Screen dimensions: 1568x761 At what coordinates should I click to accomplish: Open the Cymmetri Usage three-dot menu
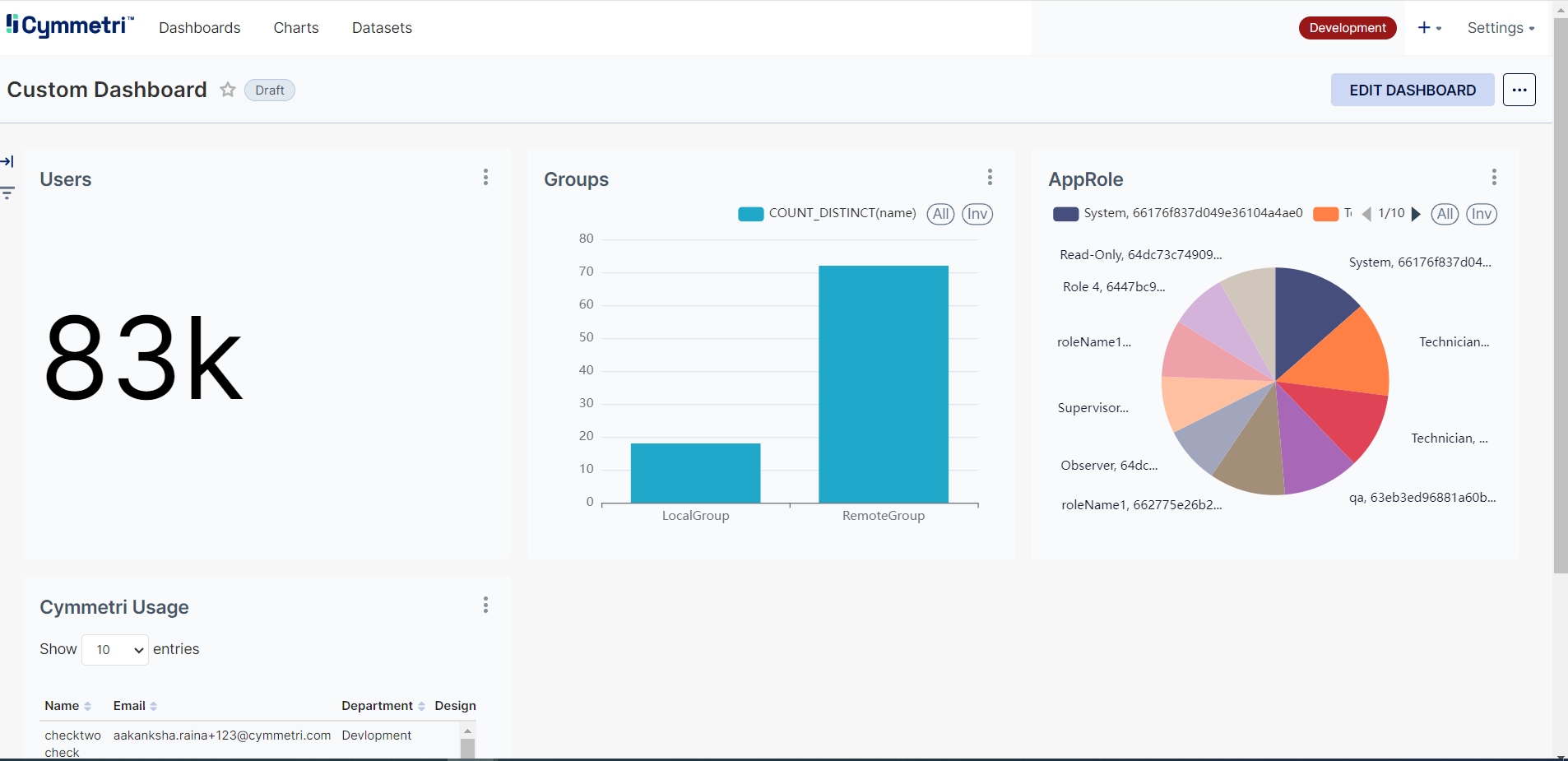(x=485, y=606)
